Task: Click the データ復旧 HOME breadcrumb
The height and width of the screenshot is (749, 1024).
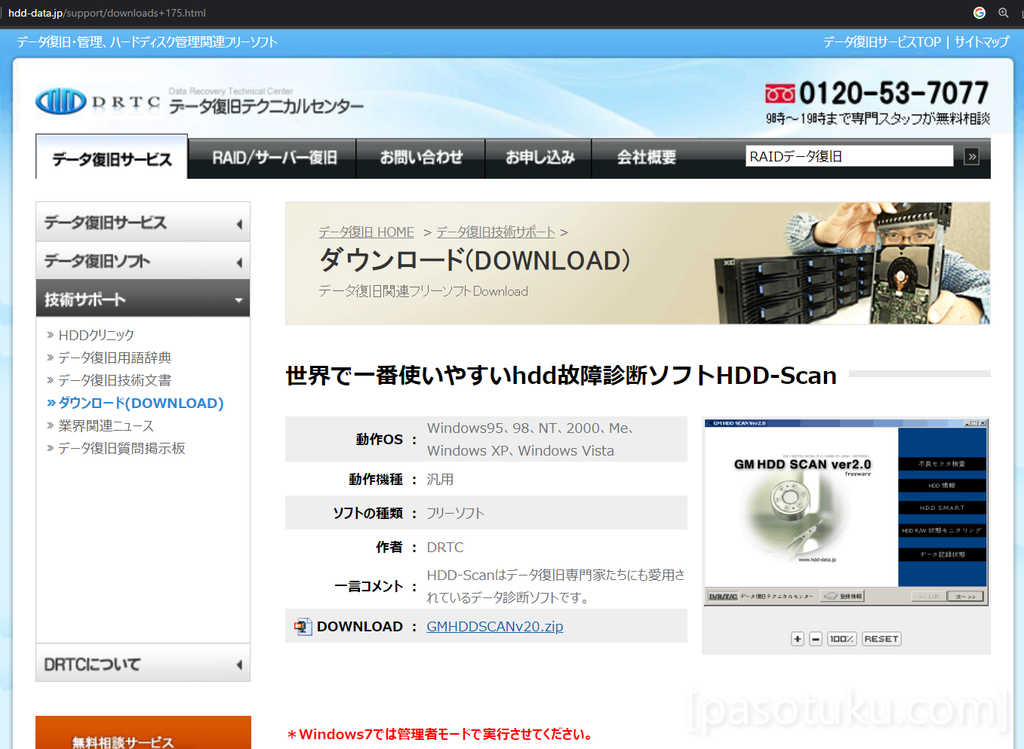Action: 366,232
